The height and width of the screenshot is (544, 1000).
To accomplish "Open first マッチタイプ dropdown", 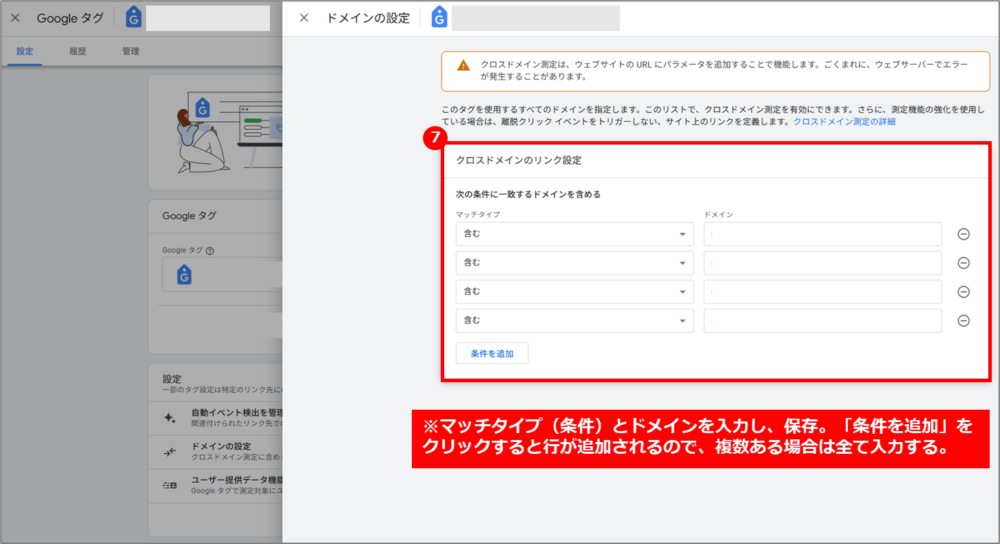I will click(575, 234).
